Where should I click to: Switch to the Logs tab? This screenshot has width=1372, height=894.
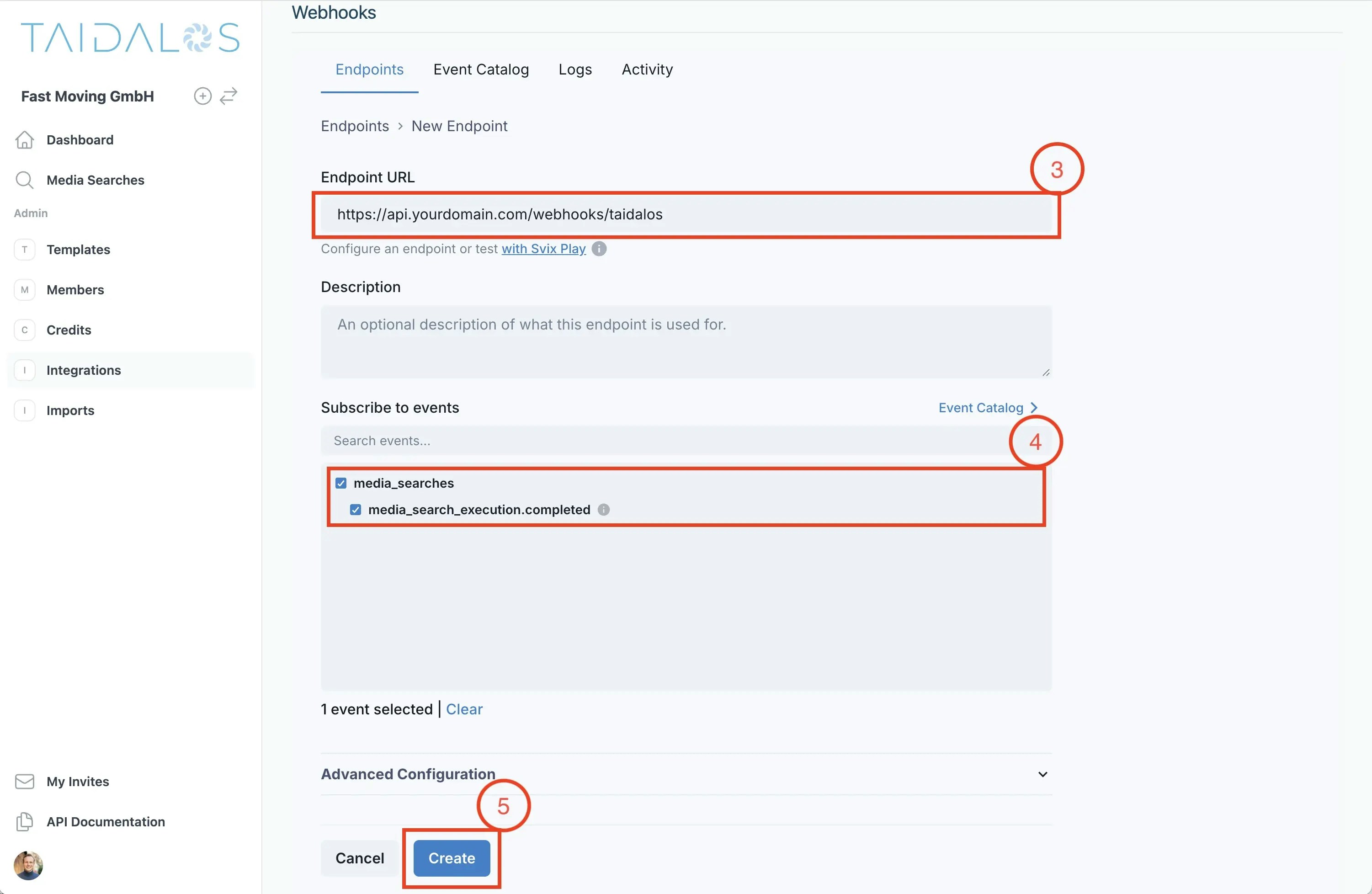575,69
